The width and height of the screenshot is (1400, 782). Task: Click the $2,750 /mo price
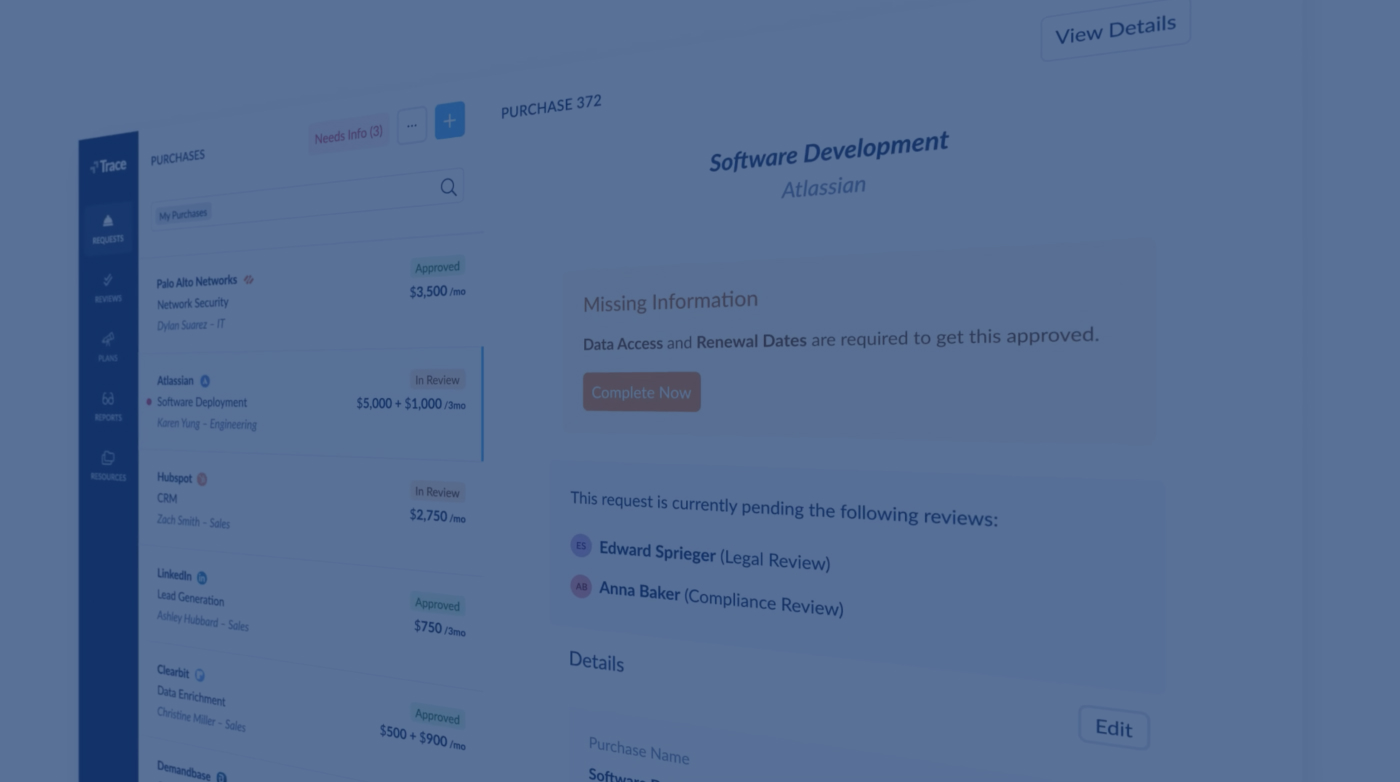pyautogui.click(x=437, y=516)
